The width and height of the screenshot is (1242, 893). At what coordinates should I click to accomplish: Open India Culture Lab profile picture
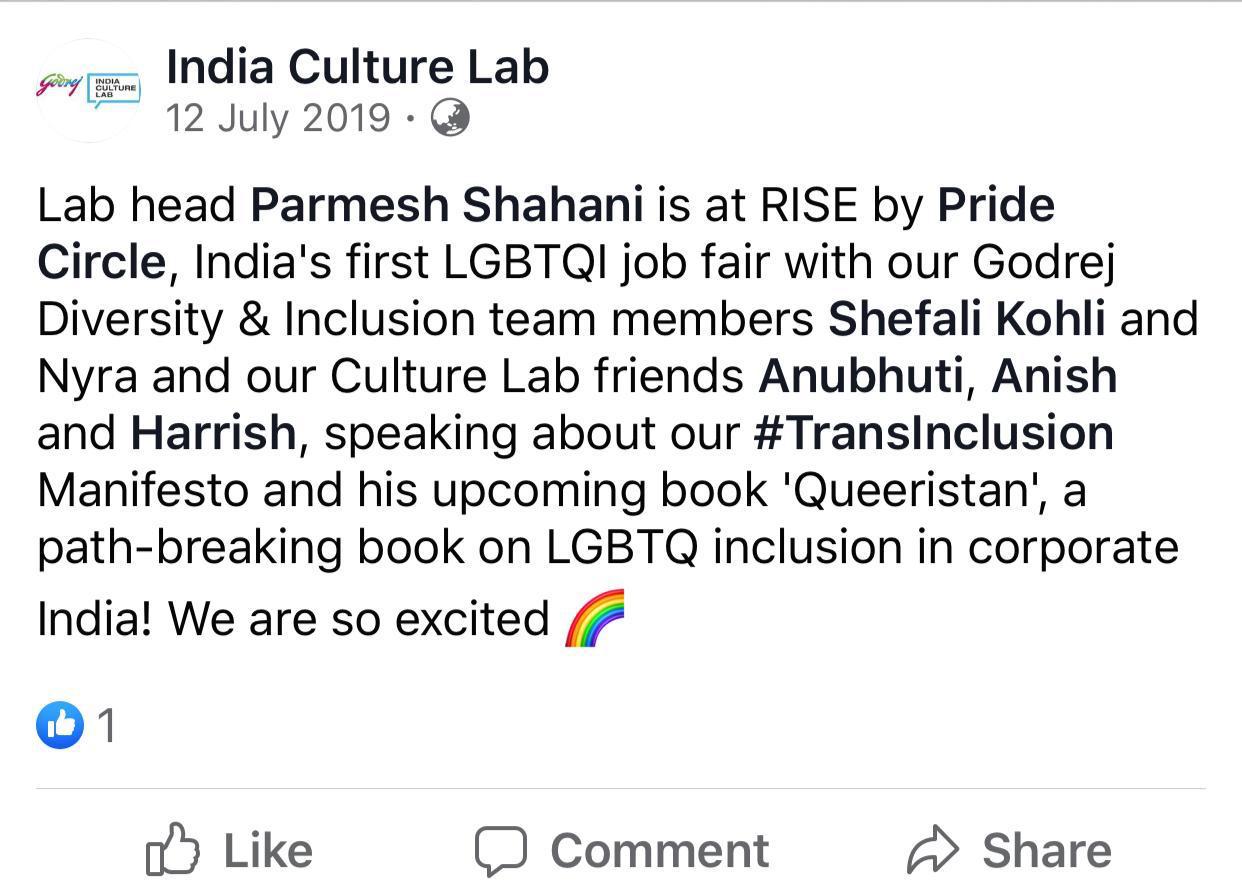[x=89, y=90]
